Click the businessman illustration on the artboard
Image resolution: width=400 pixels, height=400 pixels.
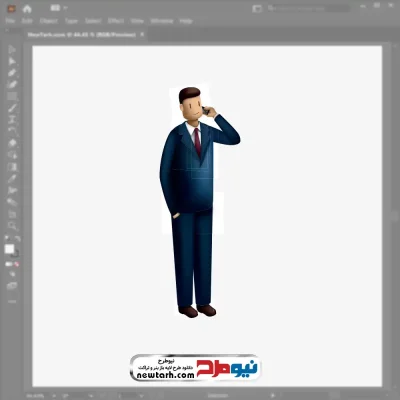199,202
